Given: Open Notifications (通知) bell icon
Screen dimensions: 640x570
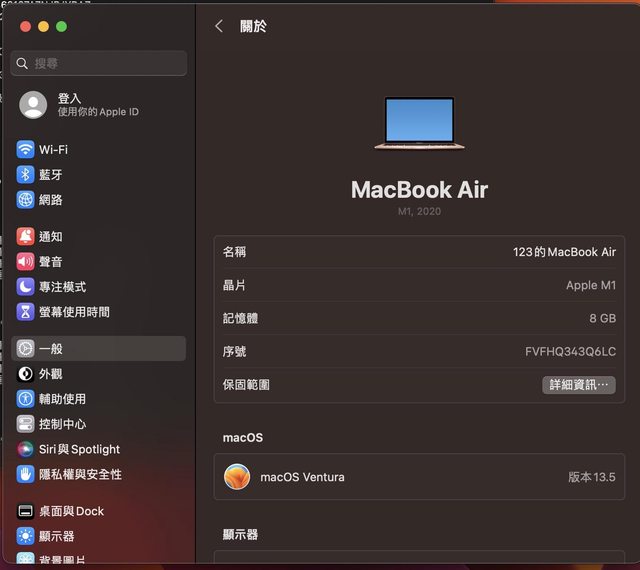Looking at the screenshot, I should (26, 237).
